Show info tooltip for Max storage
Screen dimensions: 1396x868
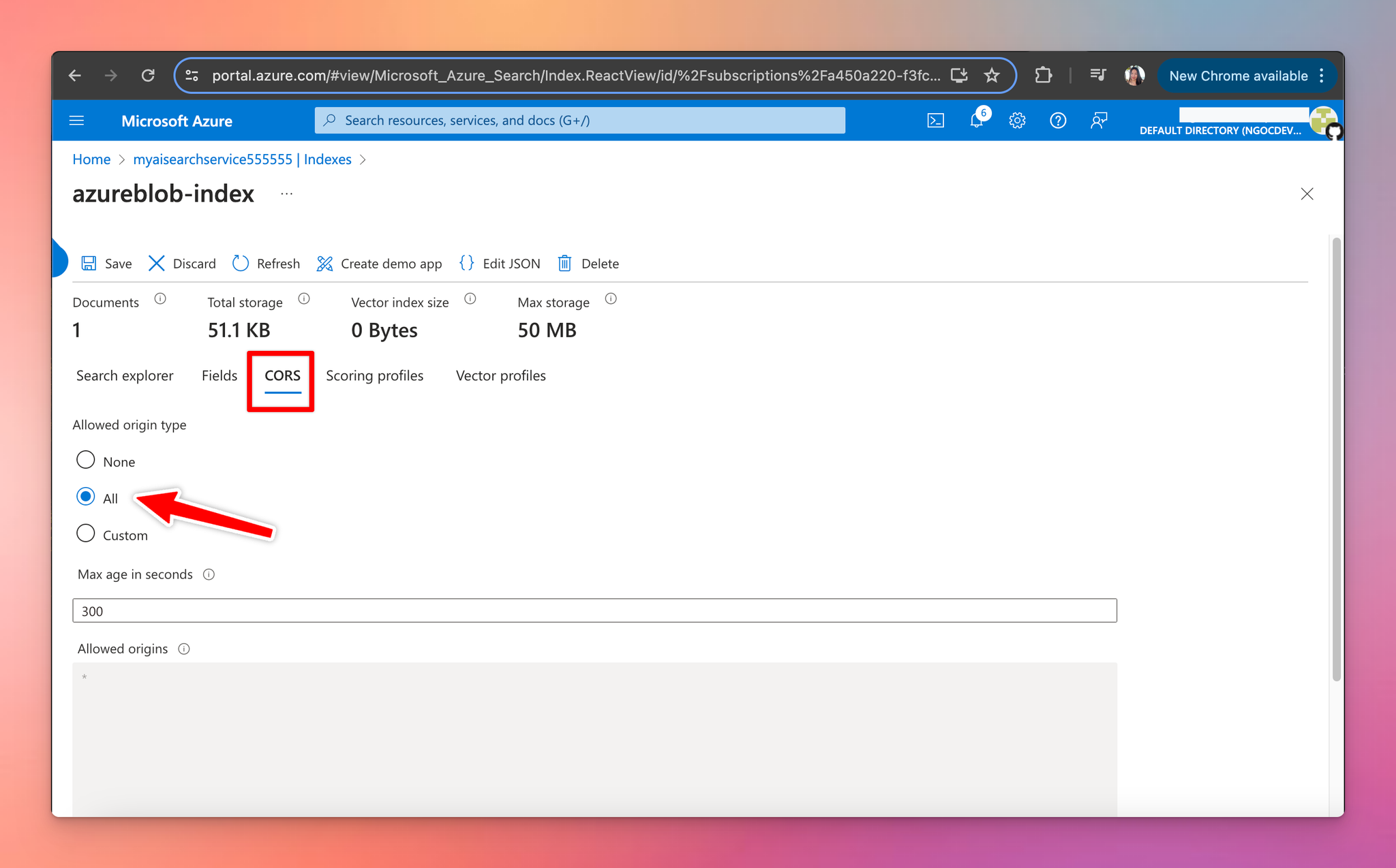tap(611, 298)
